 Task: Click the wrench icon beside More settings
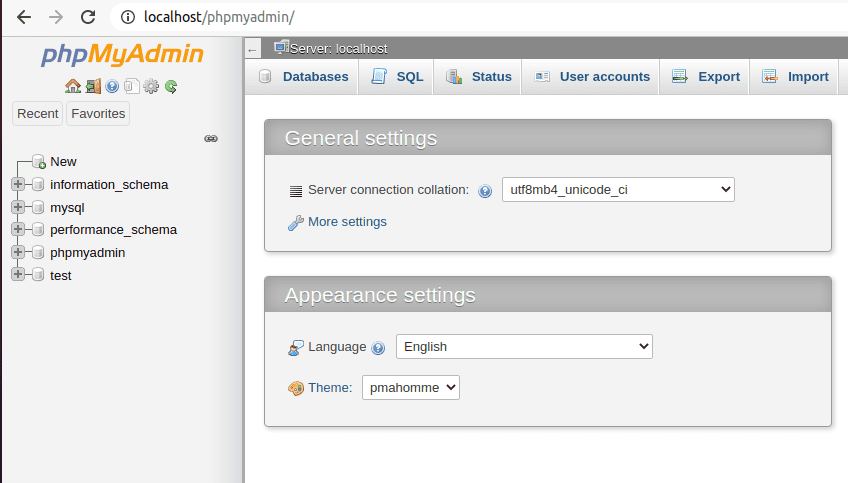pos(295,222)
